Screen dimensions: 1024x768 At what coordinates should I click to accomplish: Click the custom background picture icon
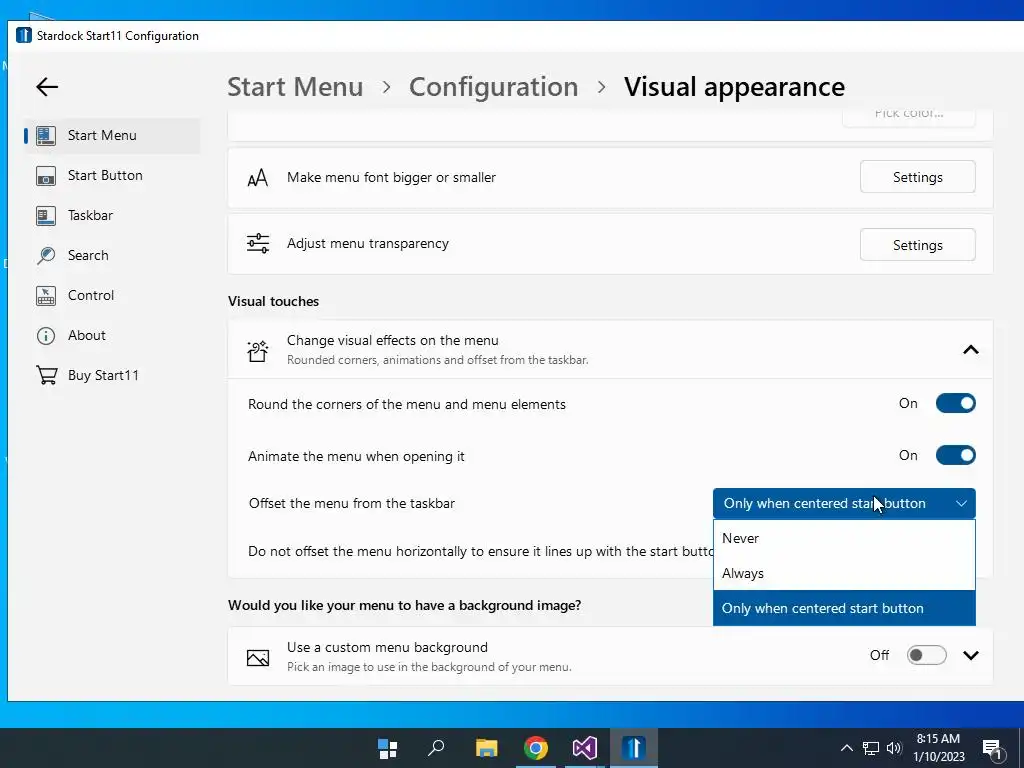[257, 658]
